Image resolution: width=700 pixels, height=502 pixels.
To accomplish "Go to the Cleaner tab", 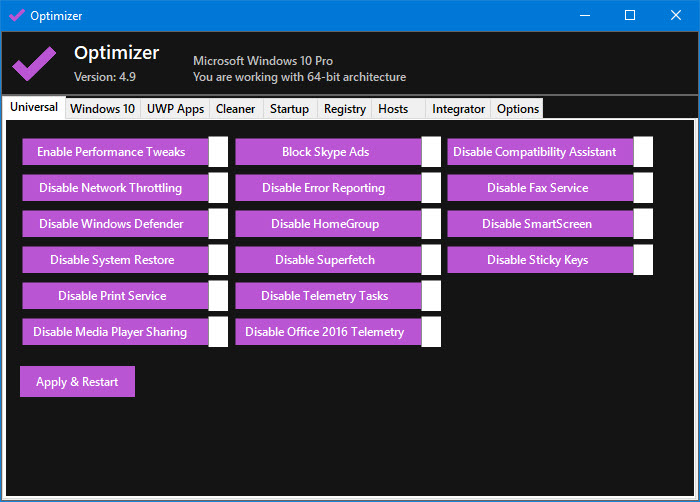I will (236, 109).
